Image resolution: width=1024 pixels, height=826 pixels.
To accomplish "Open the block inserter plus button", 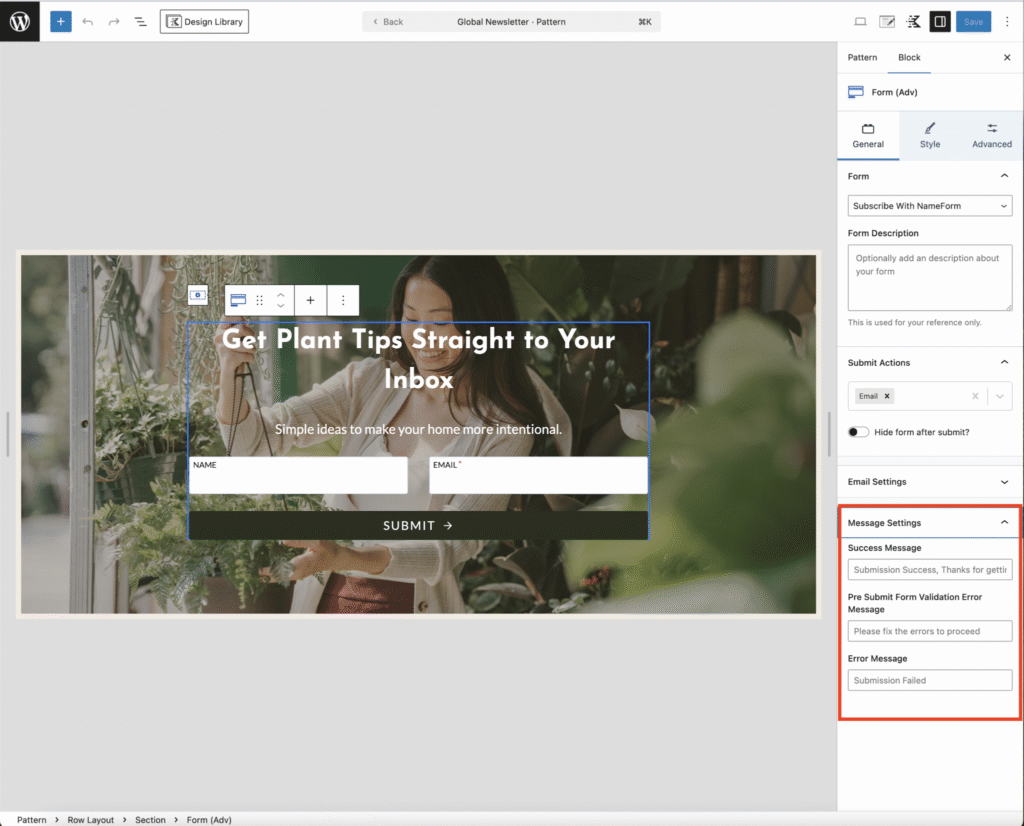I will 61,21.
